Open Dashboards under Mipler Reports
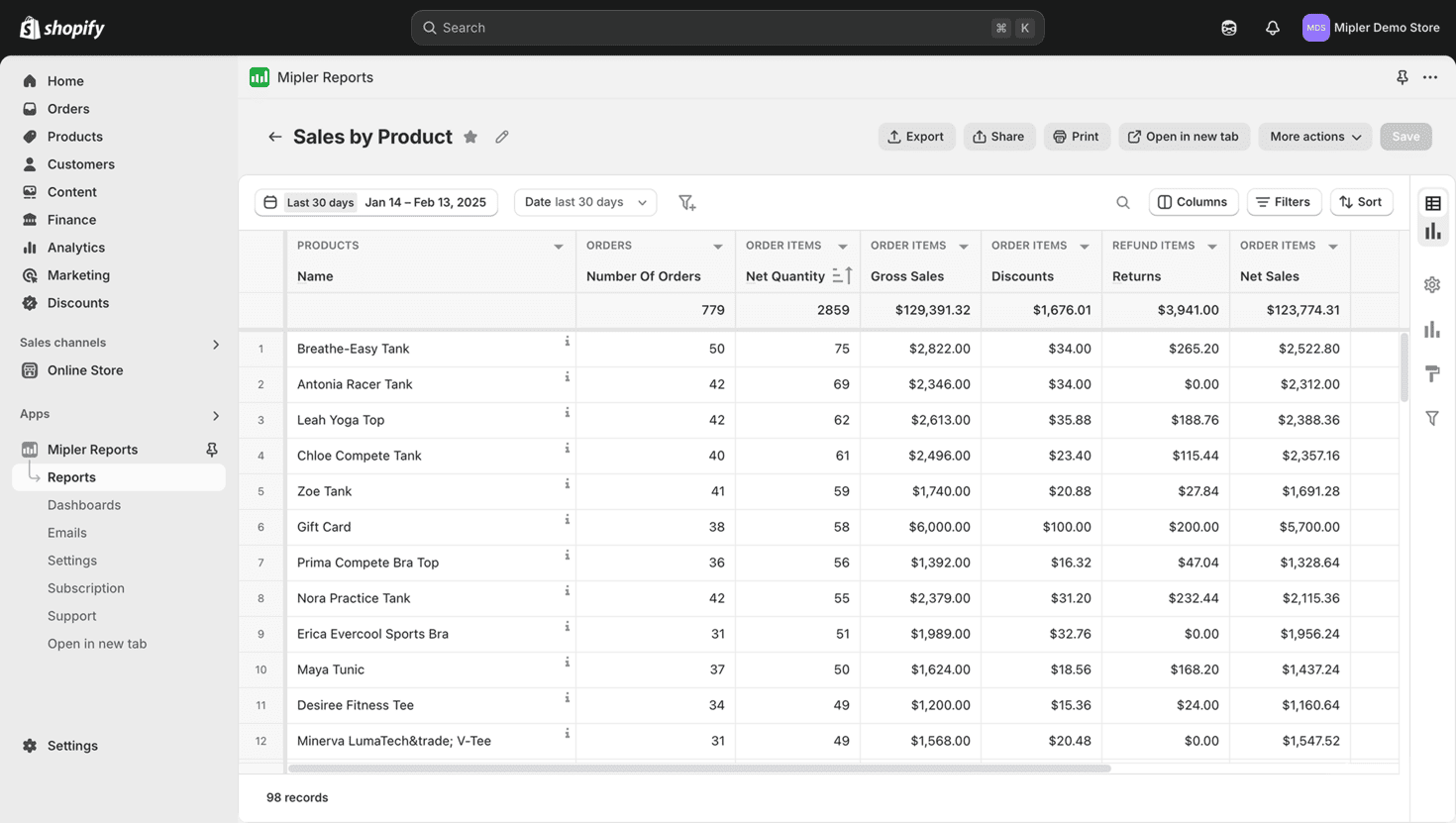This screenshot has width=1456, height=823. point(84,504)
